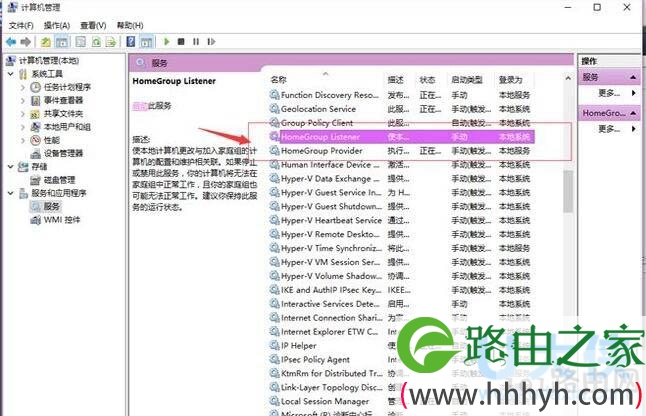This screenshot has width=646, height=416.
Task: Pause the service with pause icon
Action: pos(196,42)
